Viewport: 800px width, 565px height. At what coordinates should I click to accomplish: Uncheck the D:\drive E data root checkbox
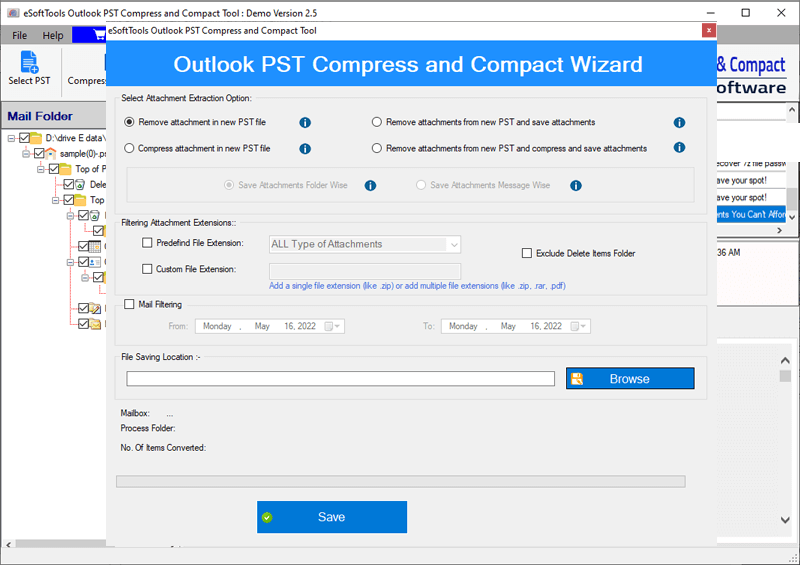coord(24,138)
